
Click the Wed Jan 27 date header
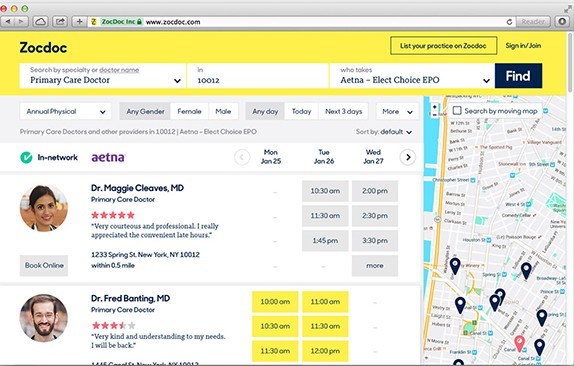373,157
